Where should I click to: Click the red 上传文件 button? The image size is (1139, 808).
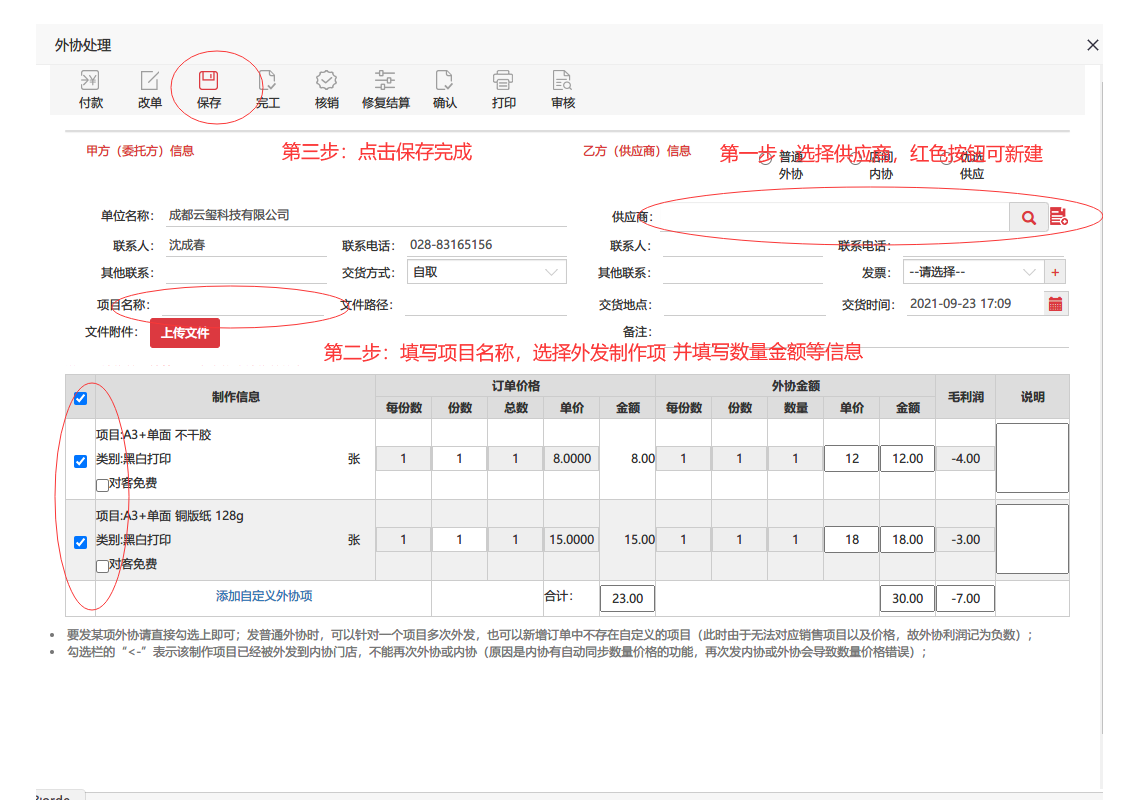(x=185, y=333)
